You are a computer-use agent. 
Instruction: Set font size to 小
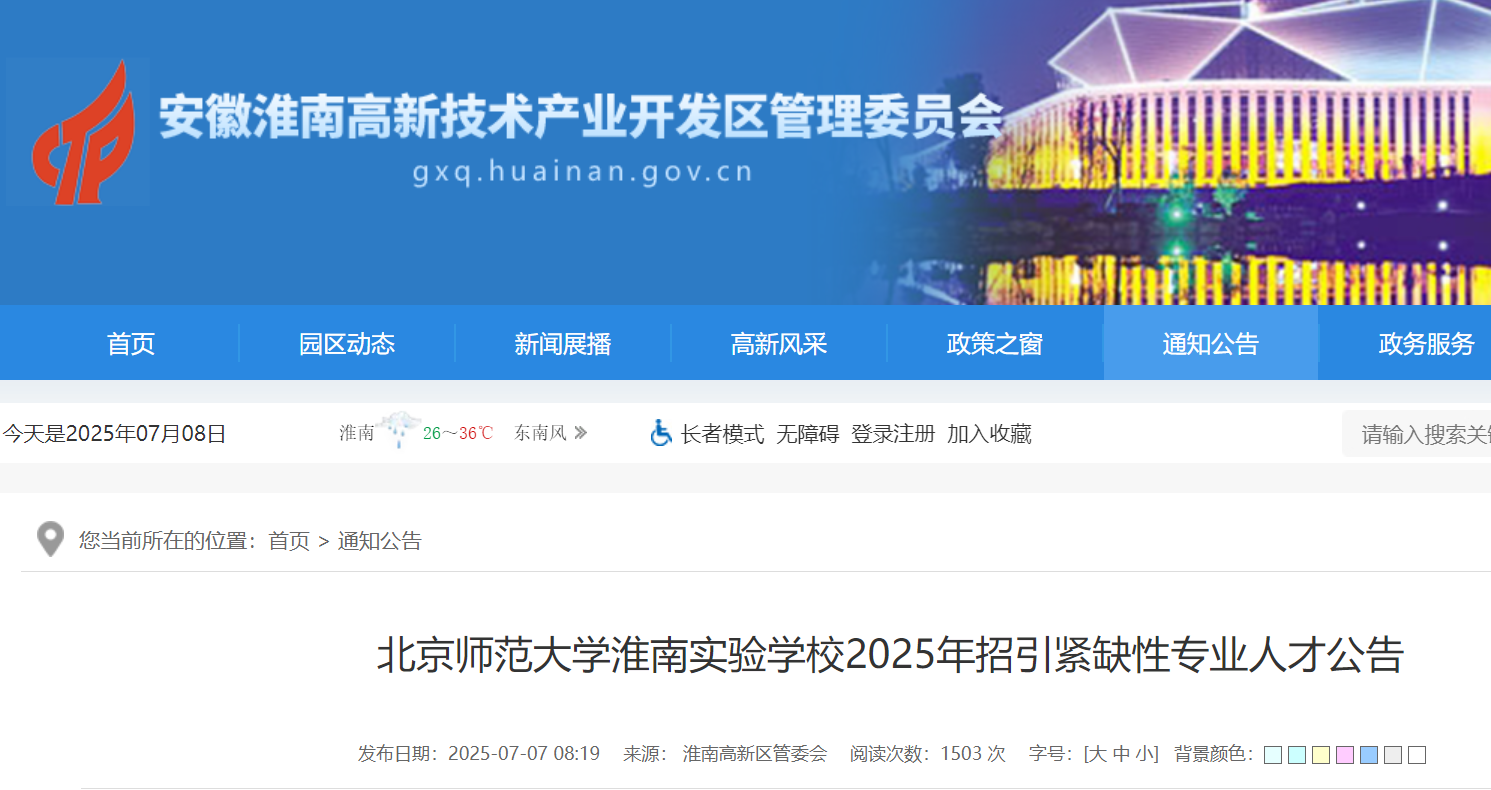coord(1144,754)
